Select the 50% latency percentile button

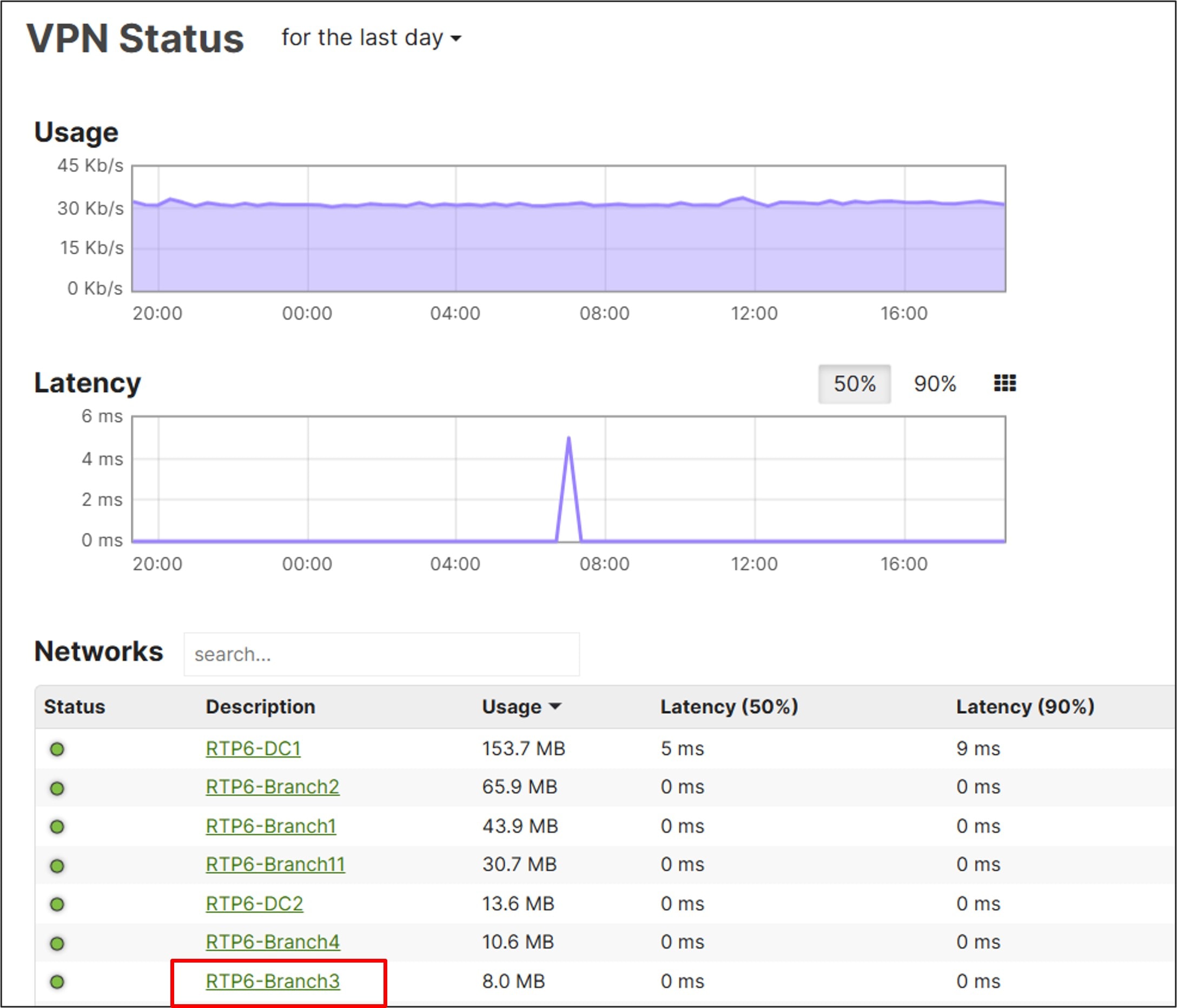[854, 384]
